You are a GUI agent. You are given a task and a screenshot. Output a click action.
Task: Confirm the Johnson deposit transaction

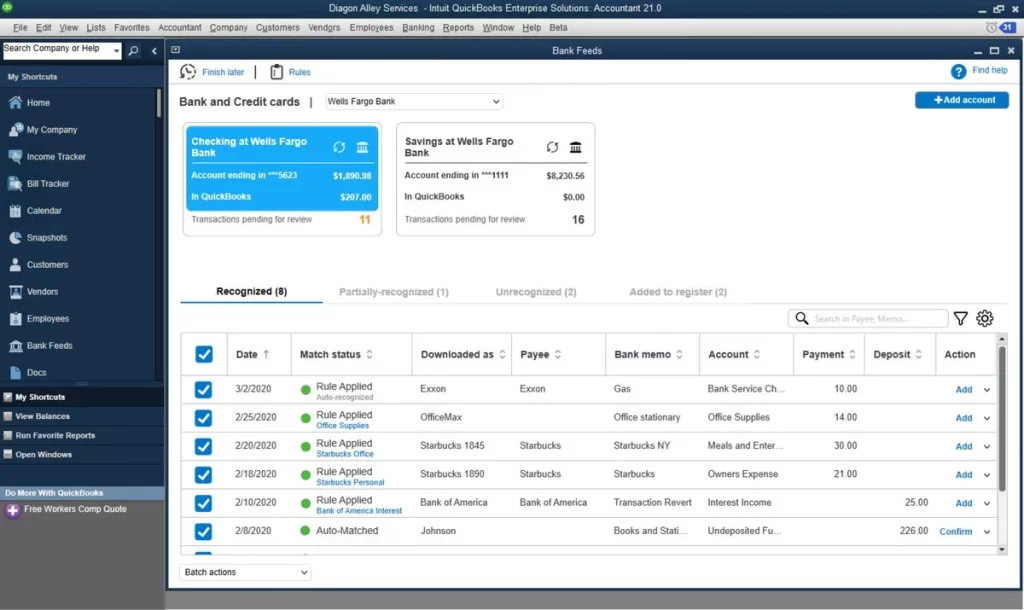[958, 531]
